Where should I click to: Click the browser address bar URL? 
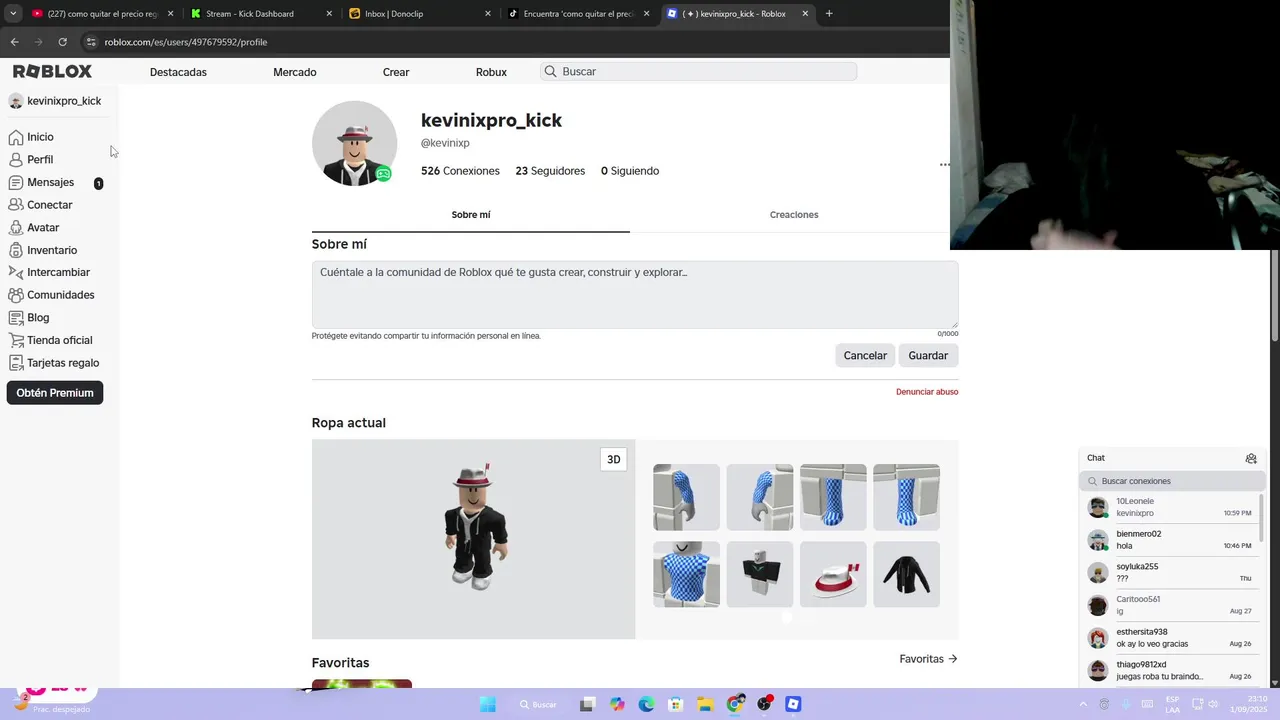[x=185, y=42]
